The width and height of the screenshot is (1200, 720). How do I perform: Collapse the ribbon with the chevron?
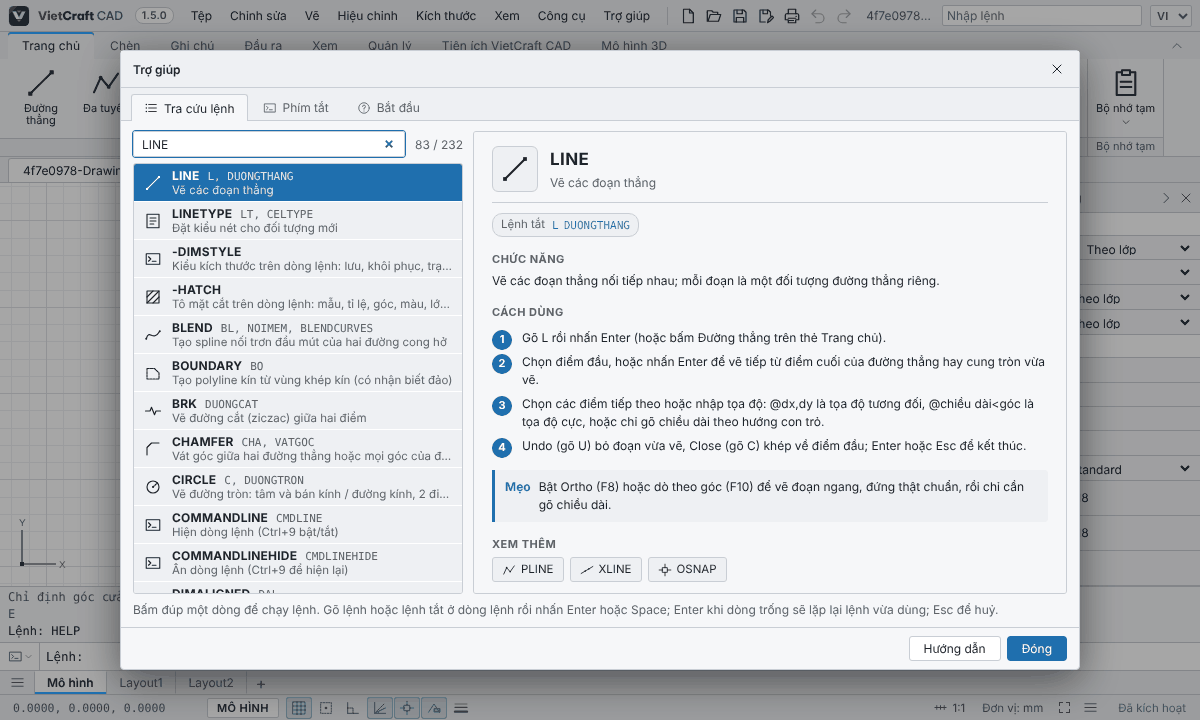click(1179, 46)
